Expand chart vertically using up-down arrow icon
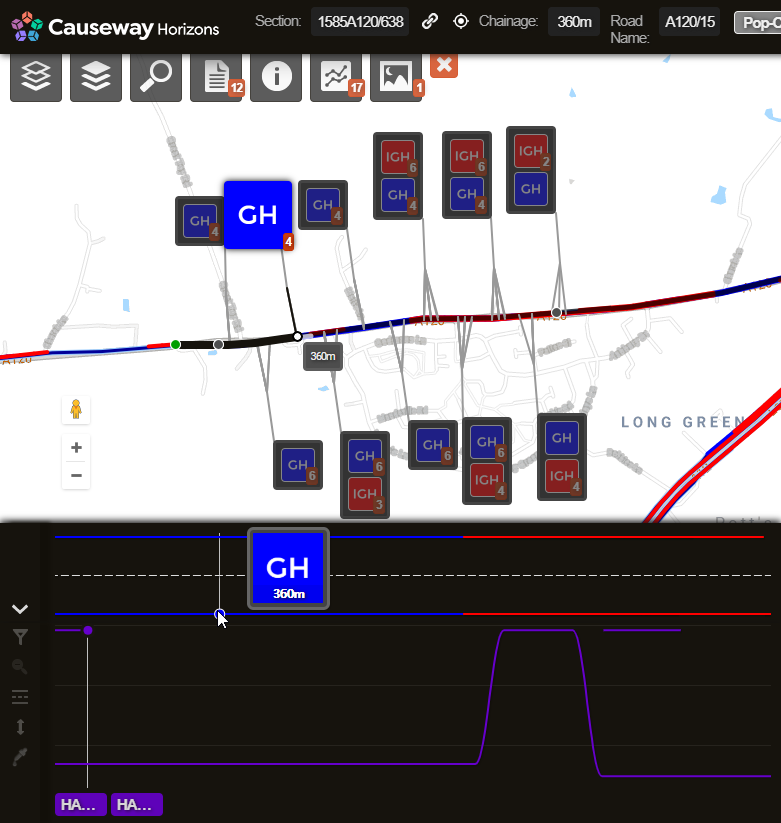 [x=20, y=727]
